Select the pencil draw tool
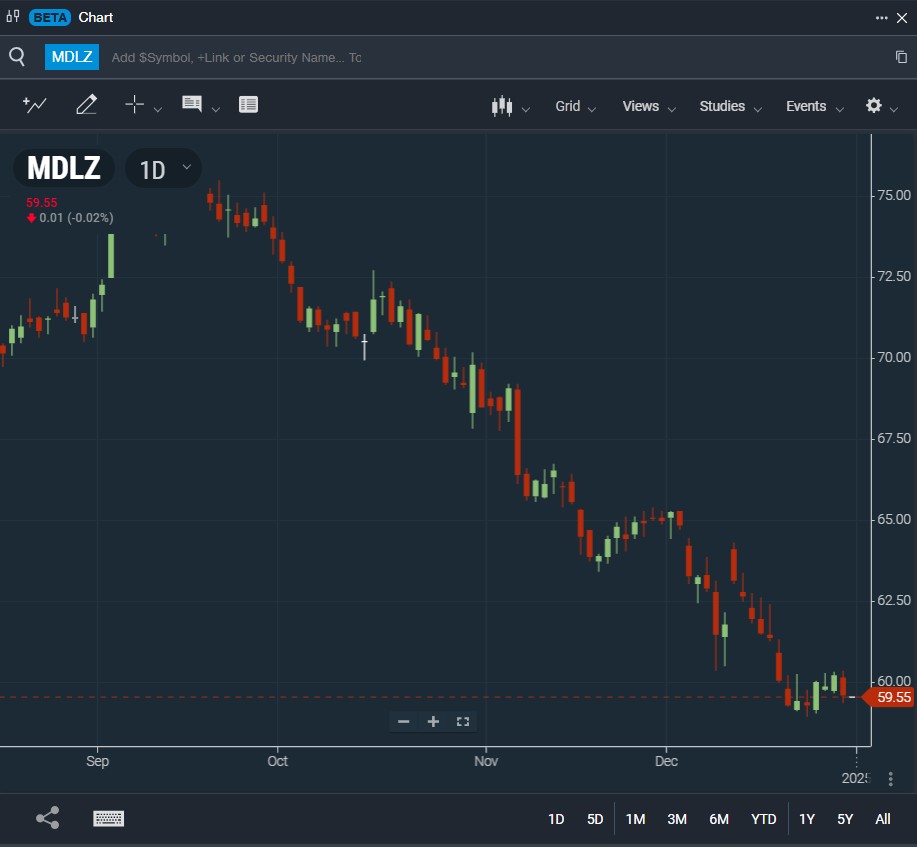917x847 pixels. point(86,105)
